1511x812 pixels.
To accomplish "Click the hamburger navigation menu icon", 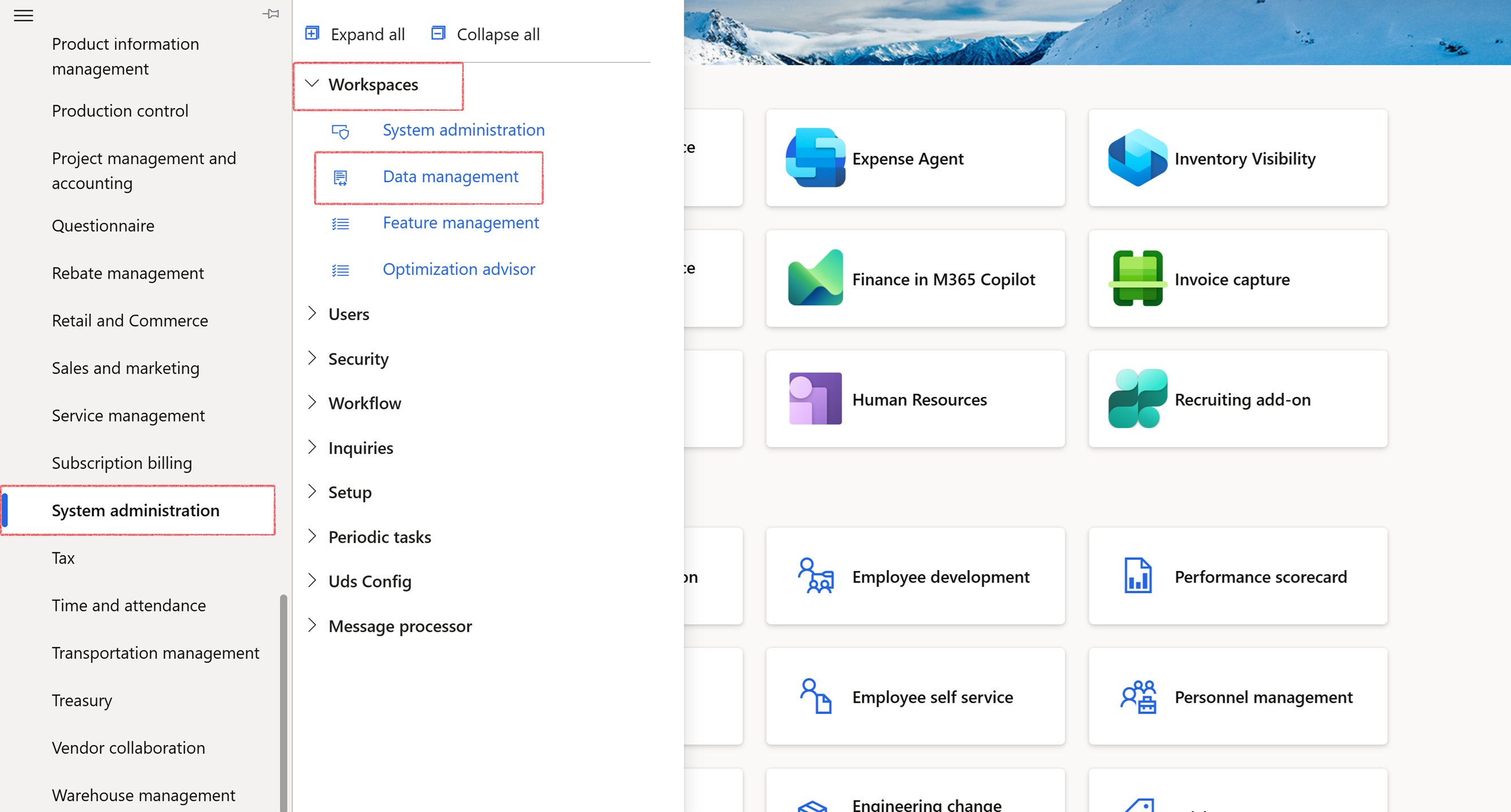I will [x=23, y=15].
